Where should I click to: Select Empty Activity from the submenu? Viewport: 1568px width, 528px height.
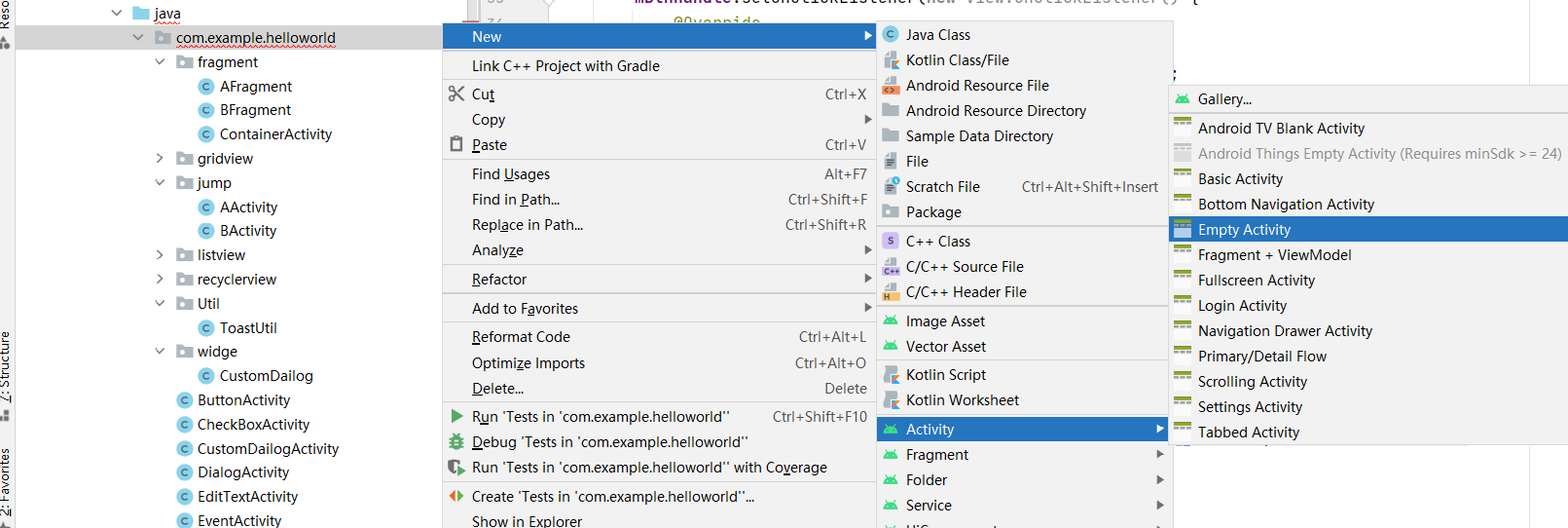[1244, 230]
